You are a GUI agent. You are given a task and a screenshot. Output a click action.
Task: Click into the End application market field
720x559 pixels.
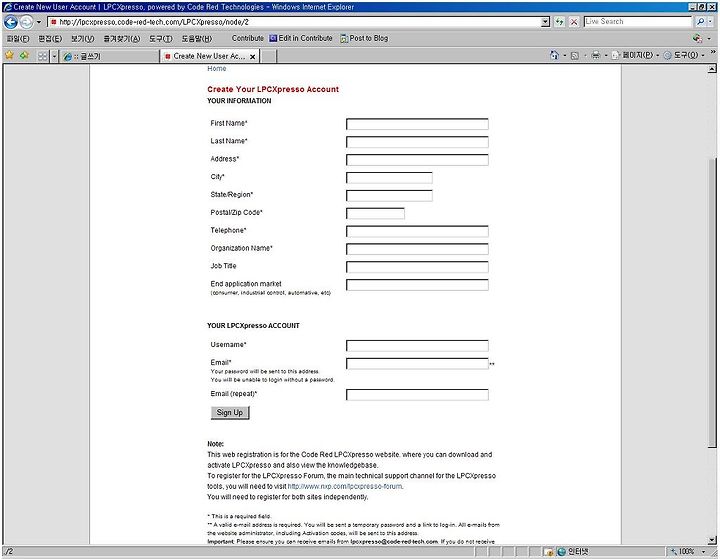point(417,284)
